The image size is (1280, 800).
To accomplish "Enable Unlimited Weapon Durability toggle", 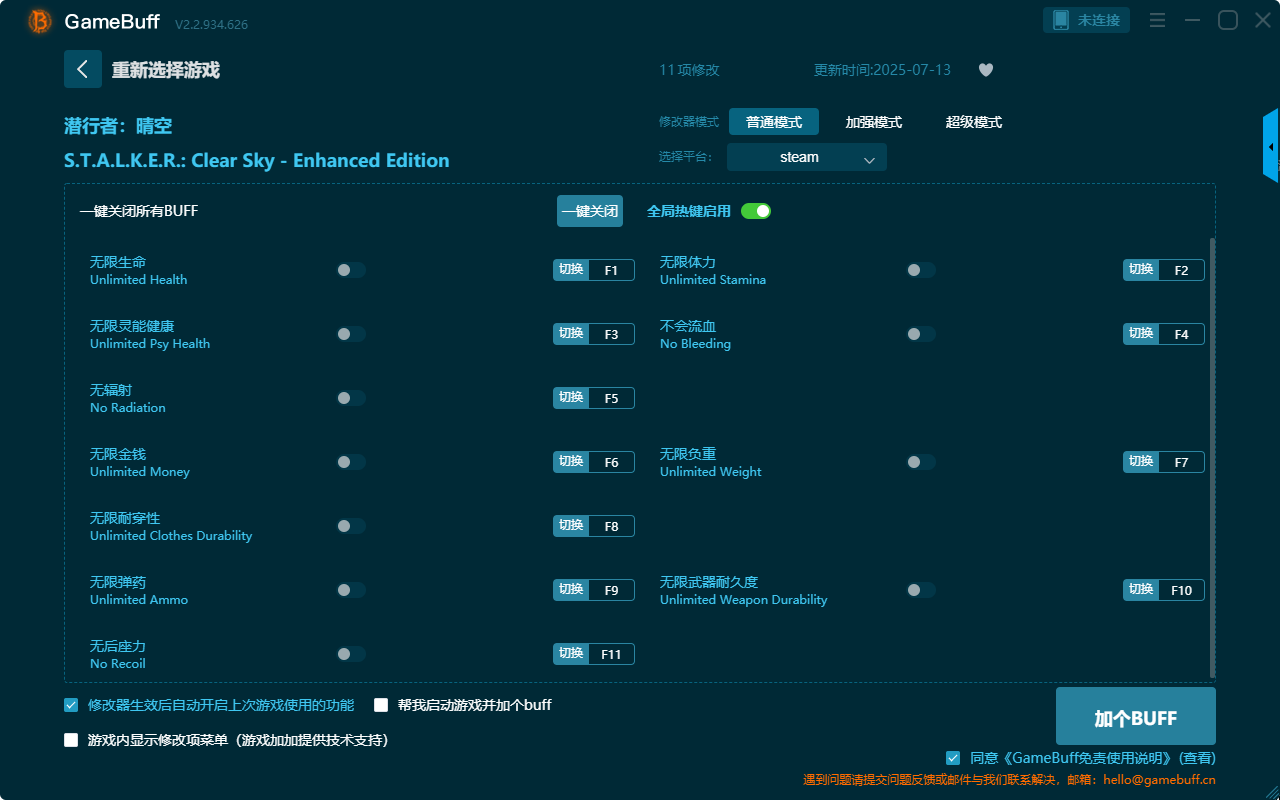I will click(x=921, y=590).
